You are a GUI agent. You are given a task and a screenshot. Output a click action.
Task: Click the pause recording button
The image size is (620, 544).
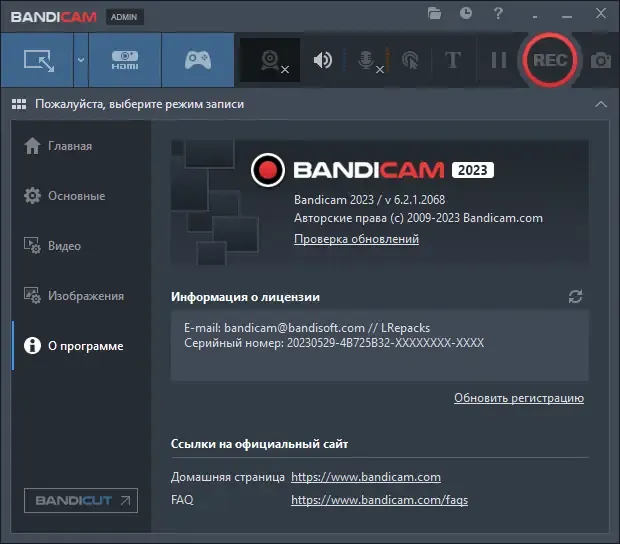499,60
